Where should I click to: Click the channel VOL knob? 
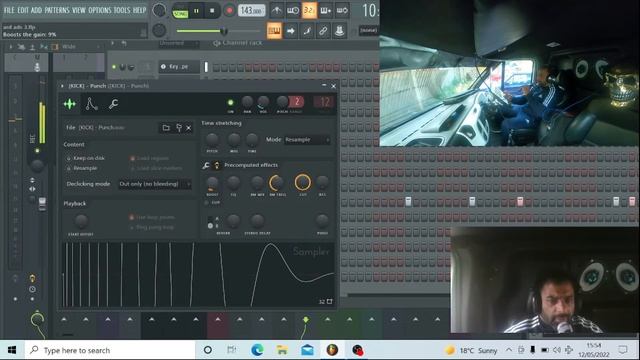pos(263,102)
